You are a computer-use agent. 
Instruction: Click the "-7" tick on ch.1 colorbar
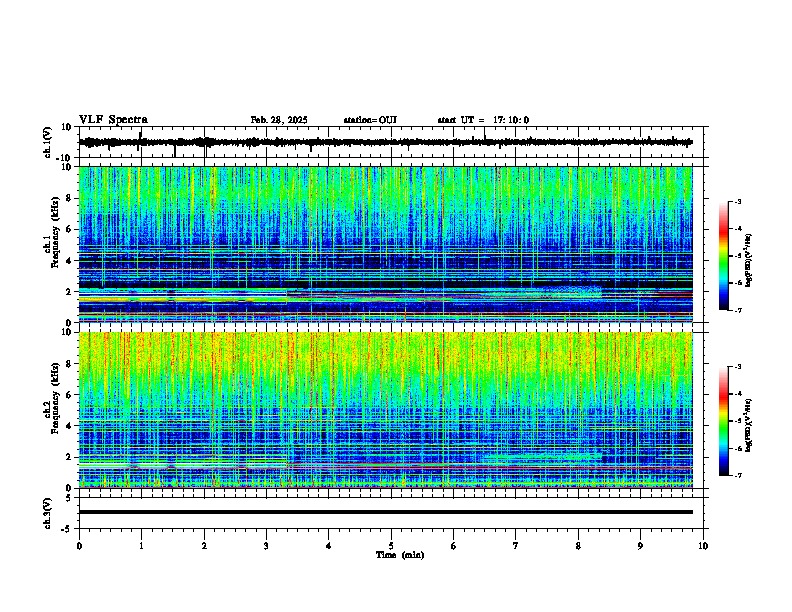click(x=737, y=310)
